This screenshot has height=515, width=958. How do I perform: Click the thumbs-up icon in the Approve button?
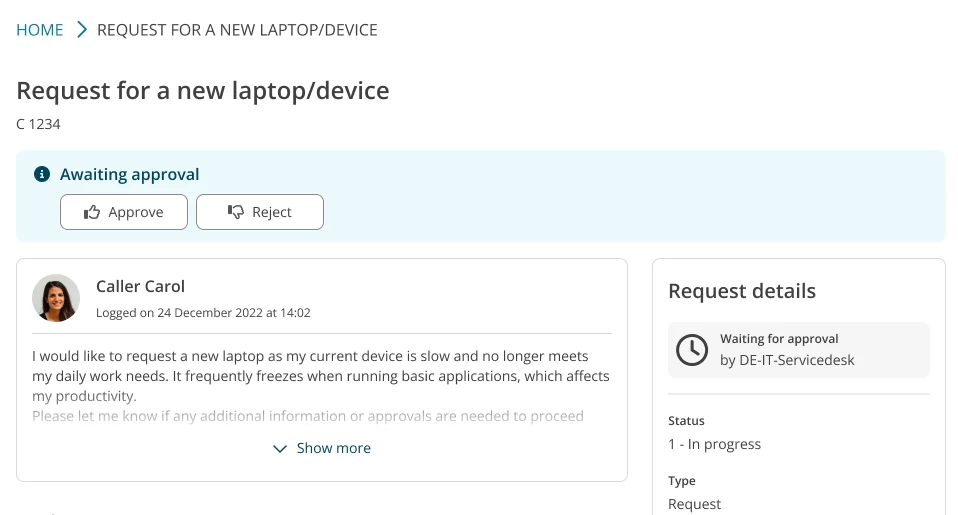pyautogui.click(x=93, y=212)
